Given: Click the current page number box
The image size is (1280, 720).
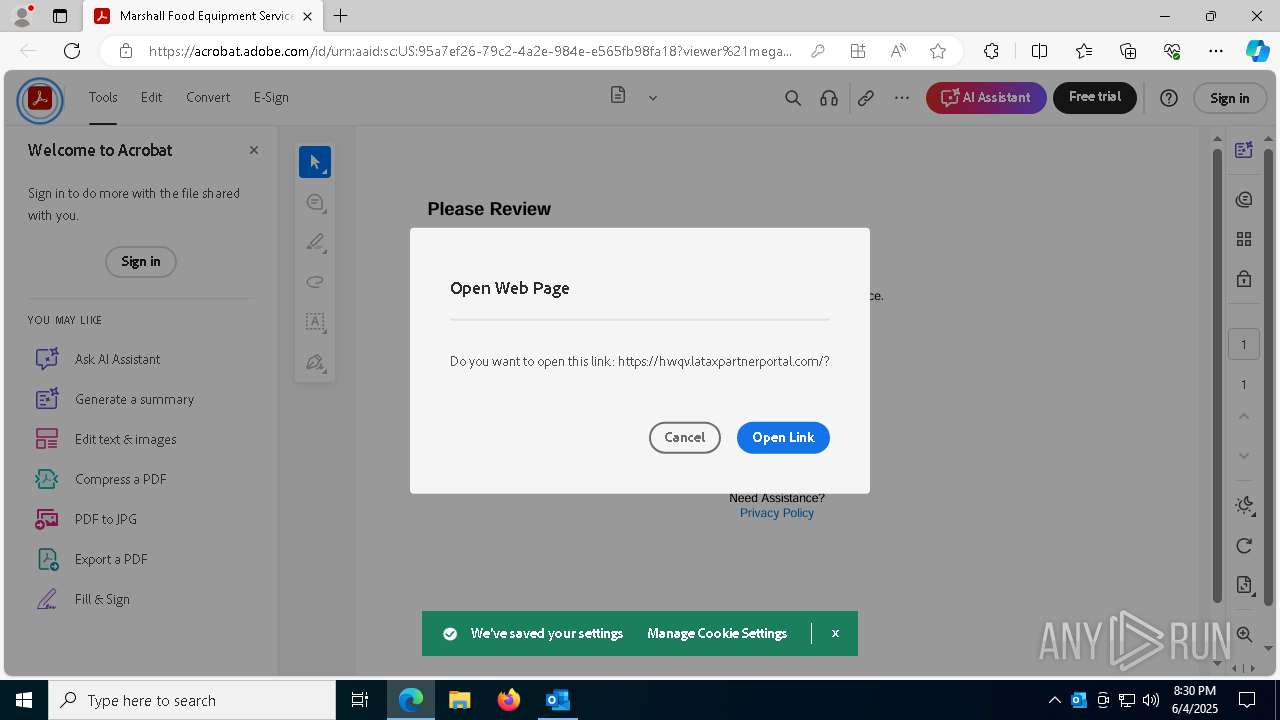Looking at the screenshot, I should [1244, 344].
